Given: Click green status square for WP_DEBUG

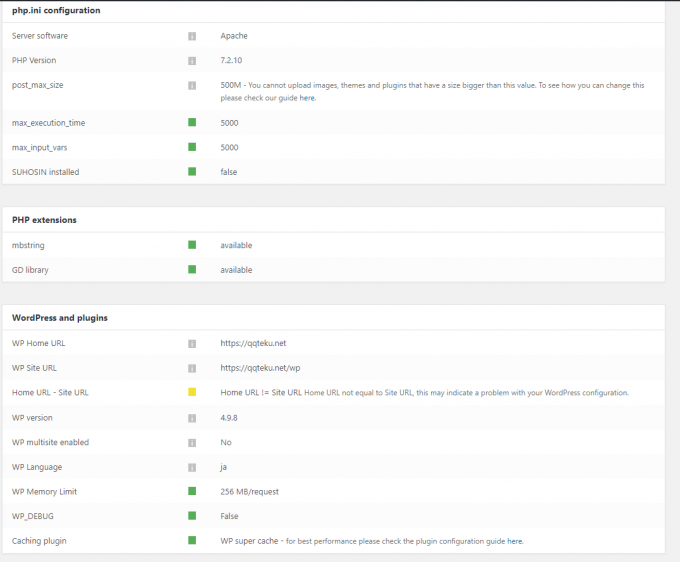Looking at the screenshot, I should coord(192,516).
